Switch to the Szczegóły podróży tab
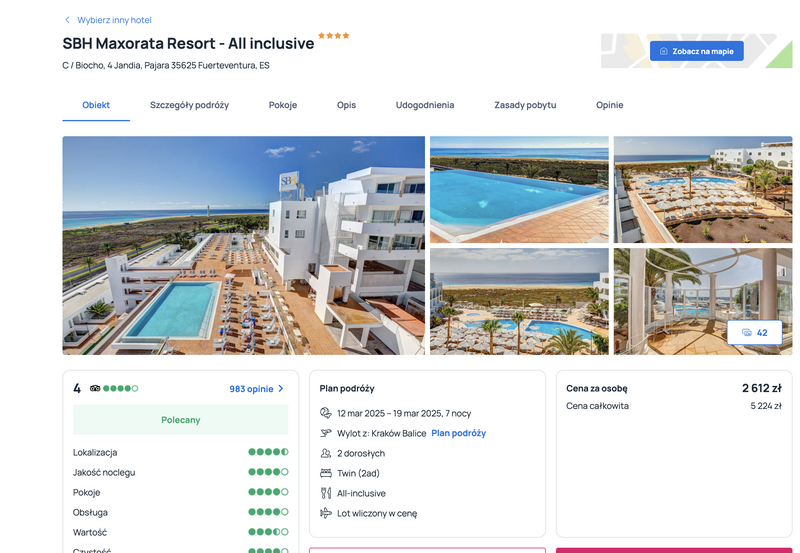Image resolution: width=800 pixels, height=553 pixels. pos(189,105)
